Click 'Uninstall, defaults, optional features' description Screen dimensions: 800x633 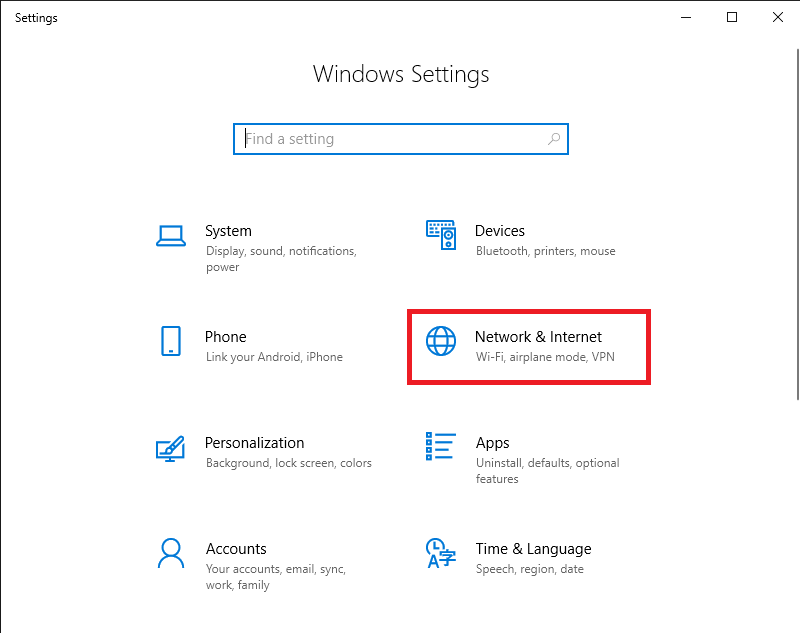(x=547, y=471)
